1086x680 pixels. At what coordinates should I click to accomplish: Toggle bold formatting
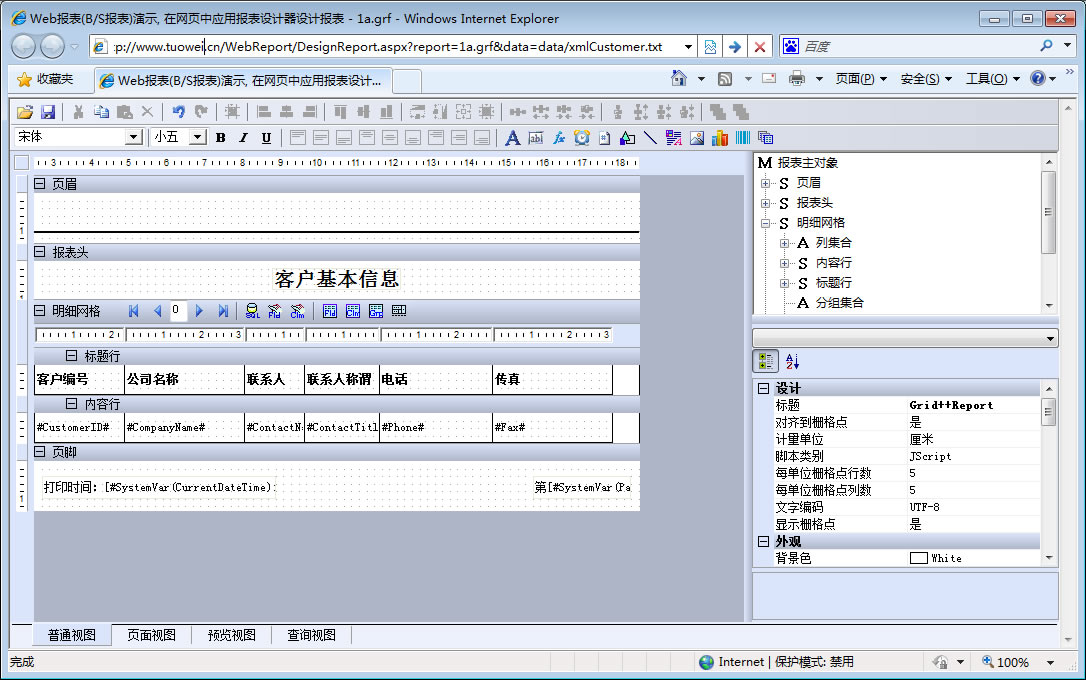(x=220, y=138)
